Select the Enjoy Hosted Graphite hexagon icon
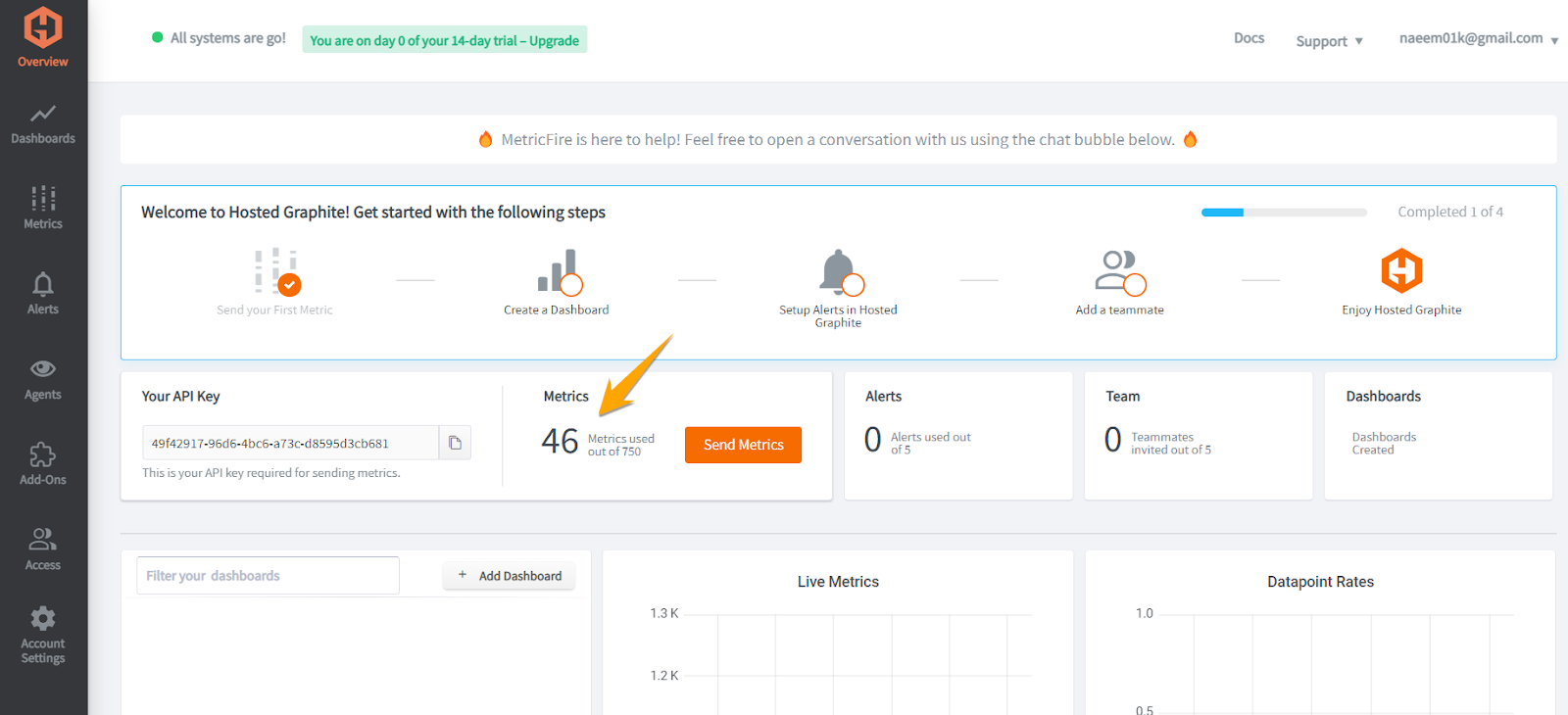Image resolution: width=1568 pixels, height=715 pixels. (1401, 270)
